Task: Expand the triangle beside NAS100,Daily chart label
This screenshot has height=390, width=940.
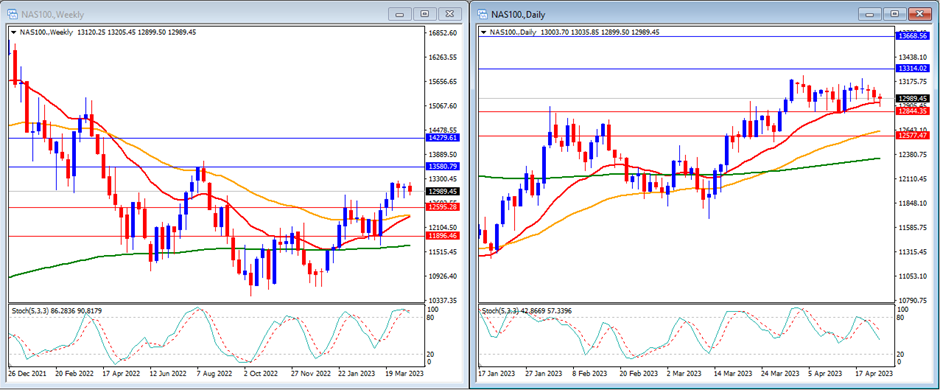Action: 484,32
